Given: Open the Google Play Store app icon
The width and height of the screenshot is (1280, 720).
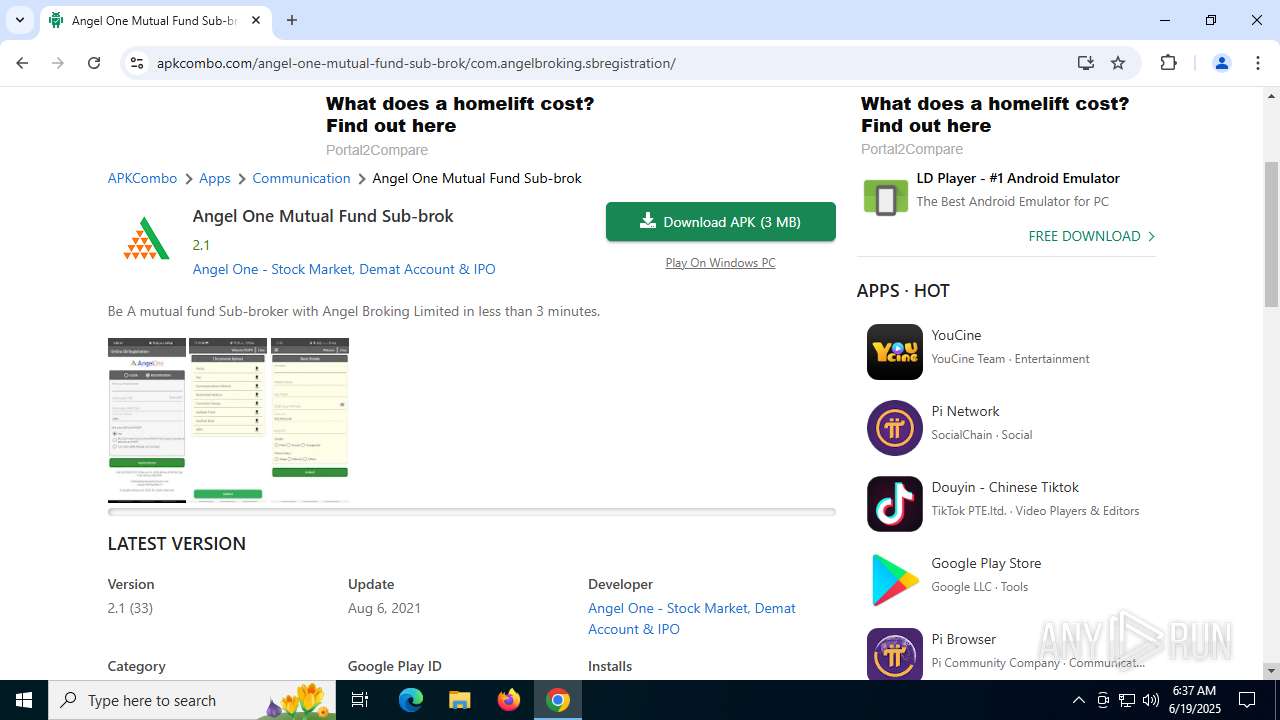Looking at the screenshot, I should [895, 580].
